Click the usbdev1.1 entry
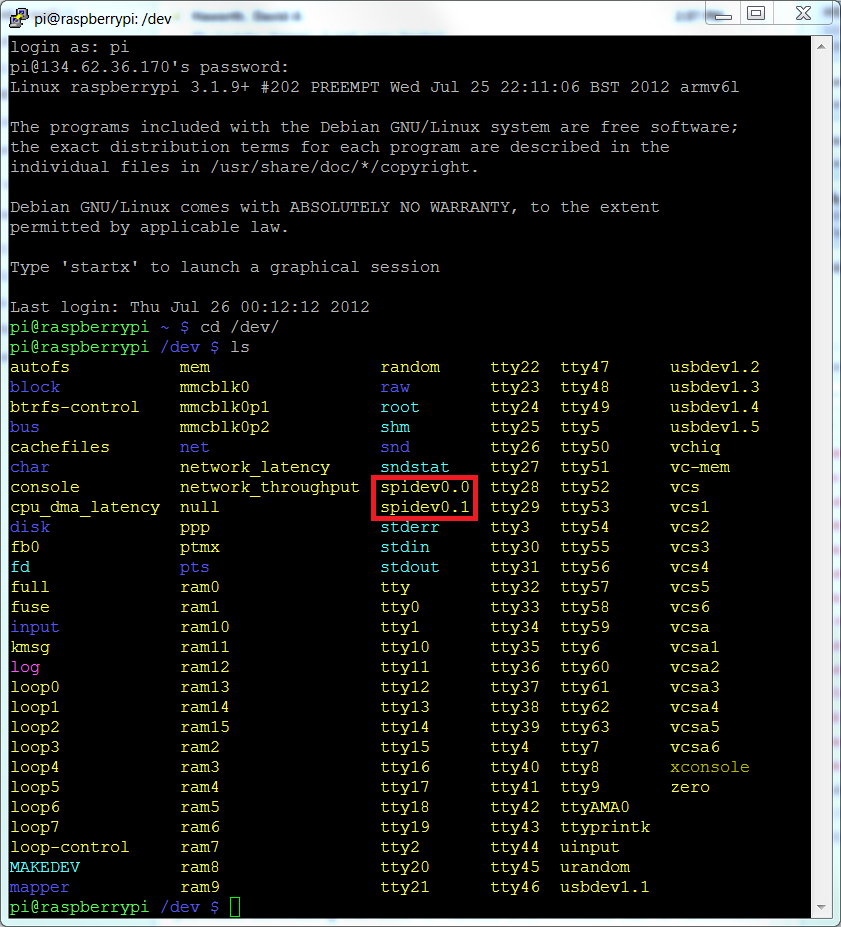The height and width of the screenshot is (927, 841). click(605, 887)
